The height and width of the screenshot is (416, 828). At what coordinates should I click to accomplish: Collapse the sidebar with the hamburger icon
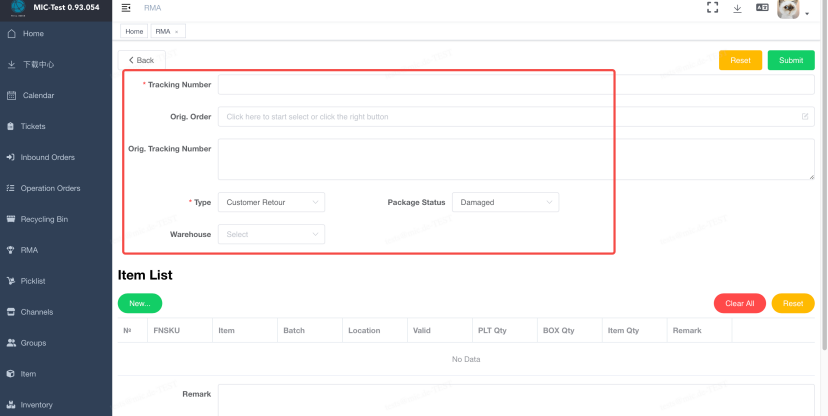[x=126, y=8]
